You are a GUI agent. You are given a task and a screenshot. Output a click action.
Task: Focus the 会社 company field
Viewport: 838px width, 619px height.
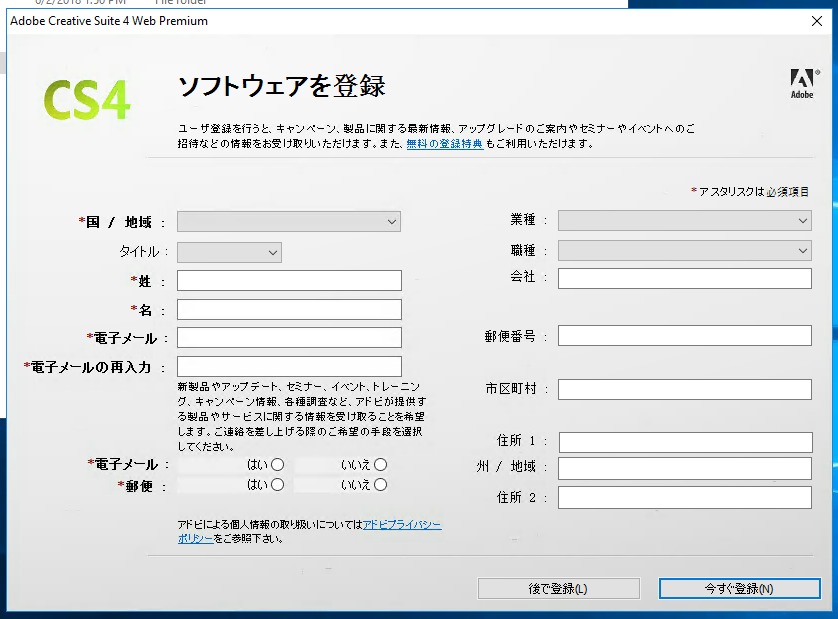(685, 278)
